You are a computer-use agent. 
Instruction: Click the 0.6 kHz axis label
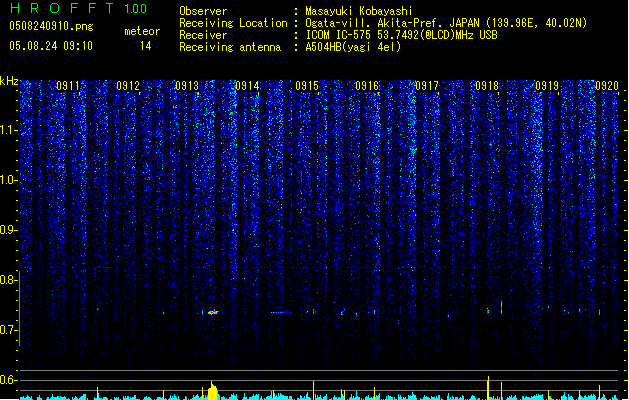point(9,380)
